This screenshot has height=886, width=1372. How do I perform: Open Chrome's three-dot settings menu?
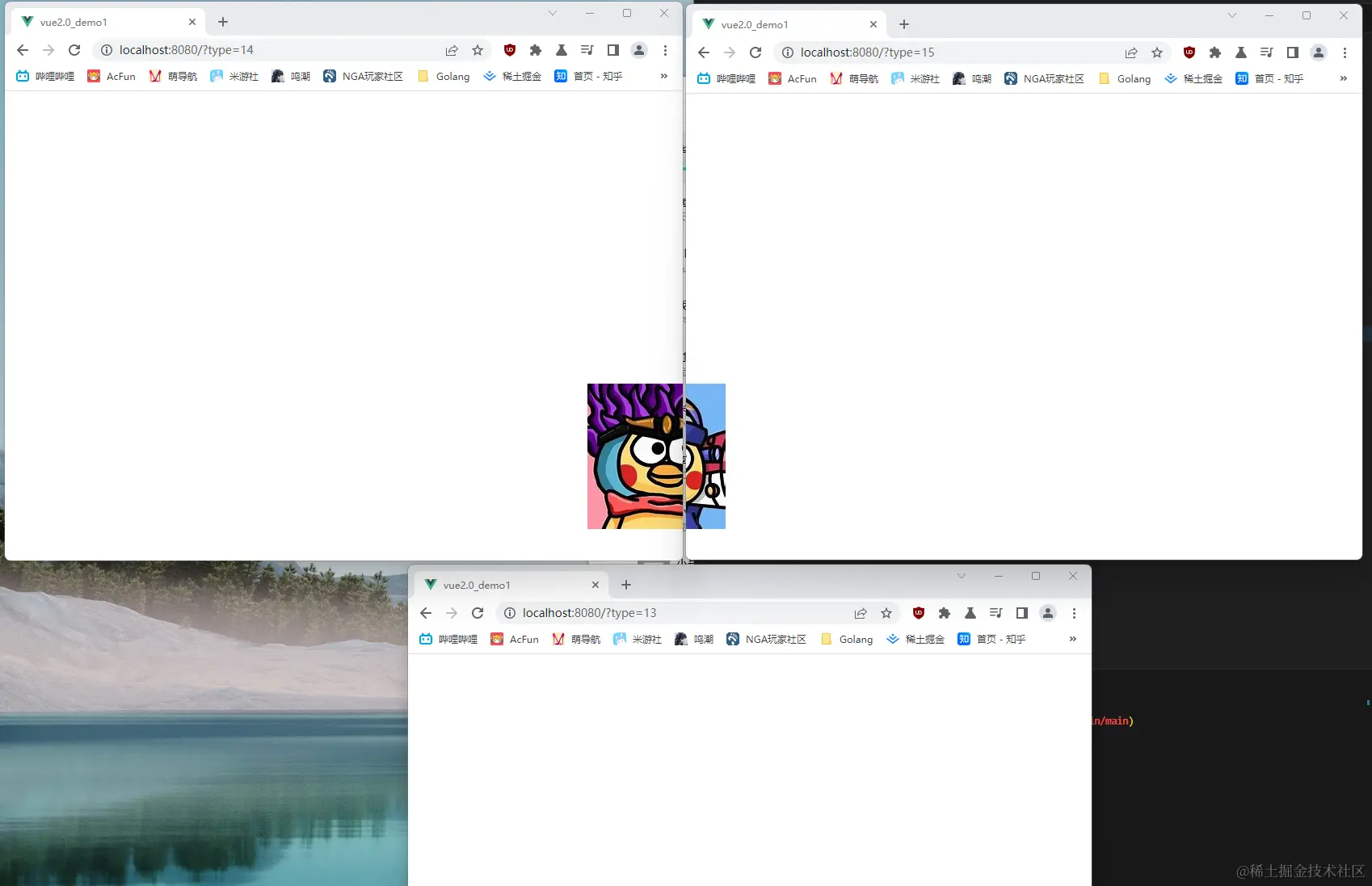[x=665, y=50]
